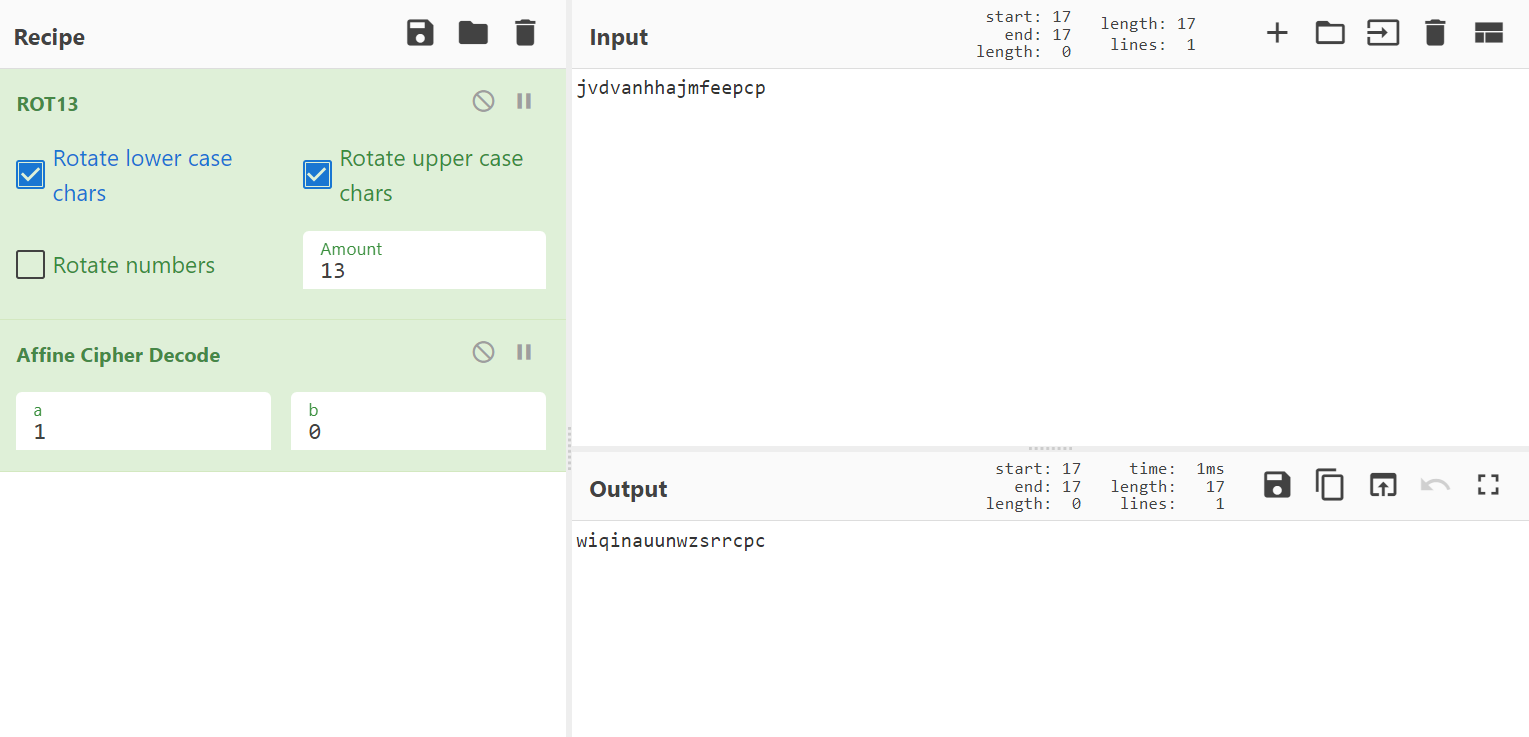Select the ROT13 operation title
The height and width of the screenshot is (737, 1529).
(47, 104)
